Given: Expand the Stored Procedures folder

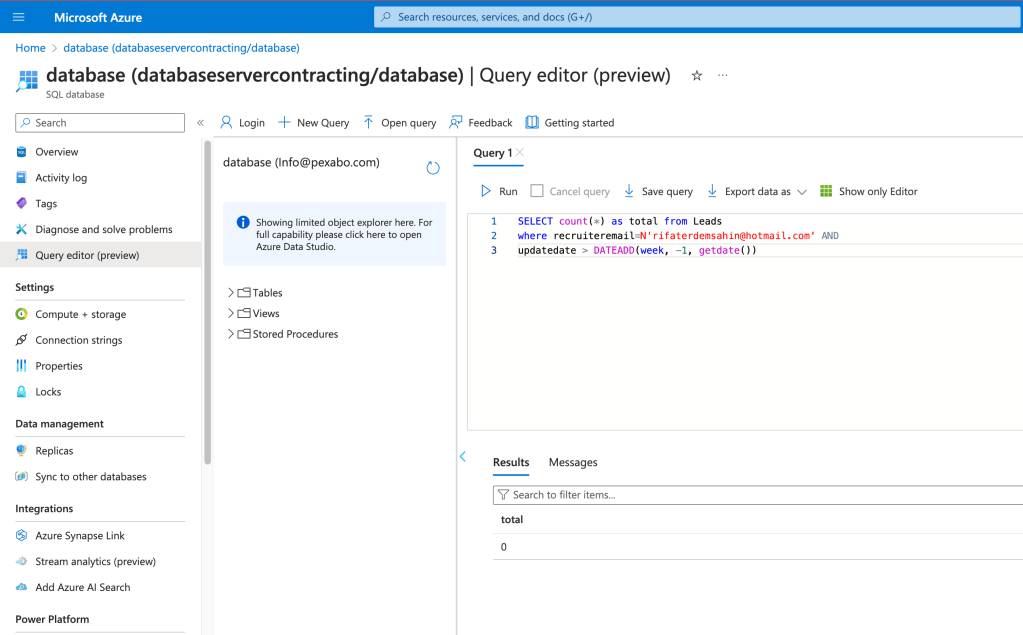Looking at the screenshot, I should tap(231, 333).
